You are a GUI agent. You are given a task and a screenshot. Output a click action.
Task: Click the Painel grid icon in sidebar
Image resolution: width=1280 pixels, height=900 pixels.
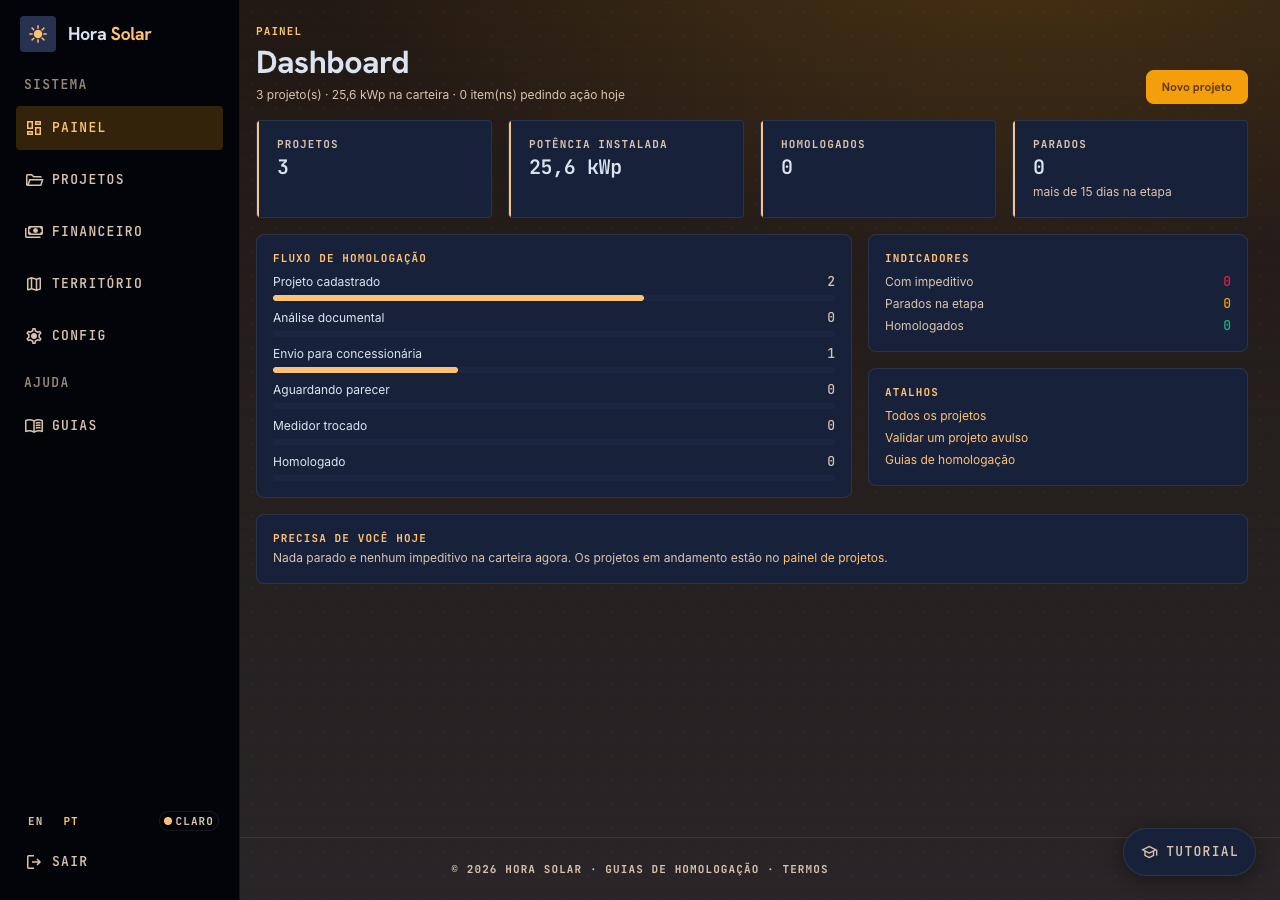pos(34,128)
